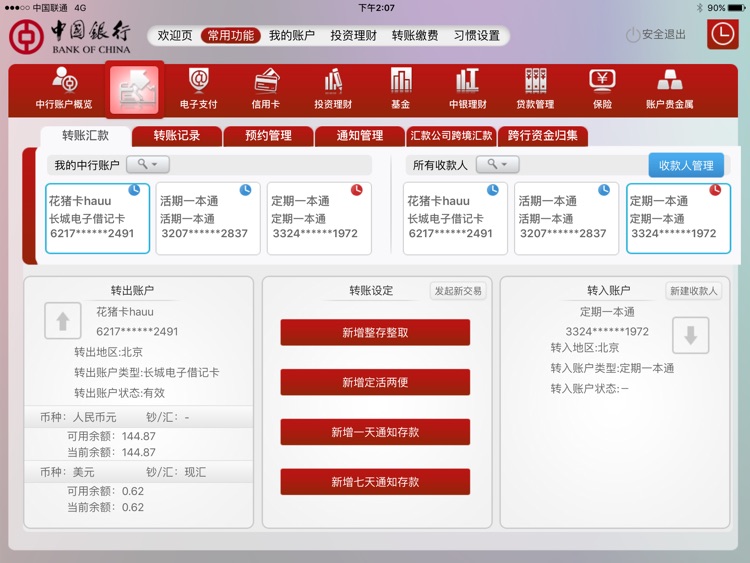This screenshot has height=563, width=750.
Task: Switch to 转账汇款 tab
Action: pos(86,136)
